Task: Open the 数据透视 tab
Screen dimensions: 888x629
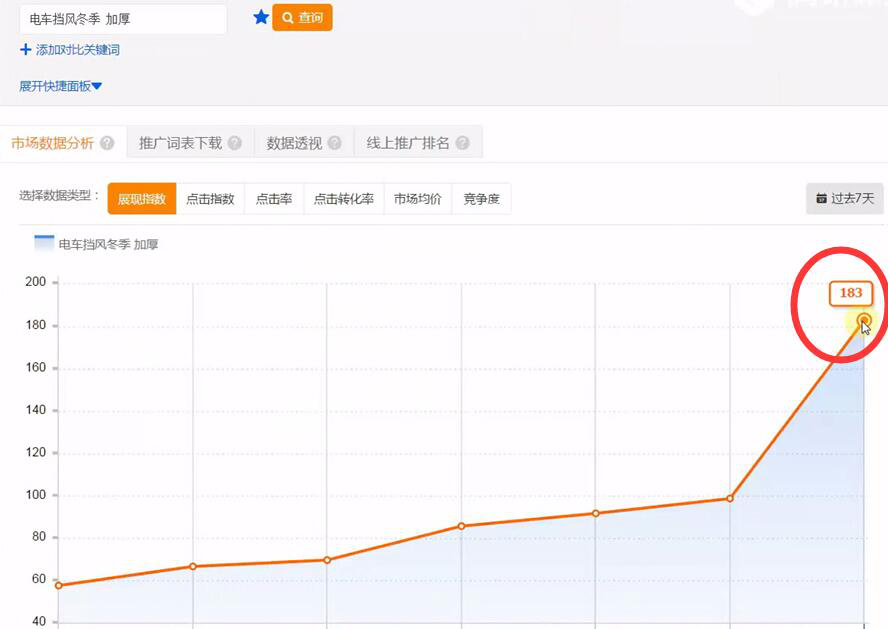Action: click(294, 143)
